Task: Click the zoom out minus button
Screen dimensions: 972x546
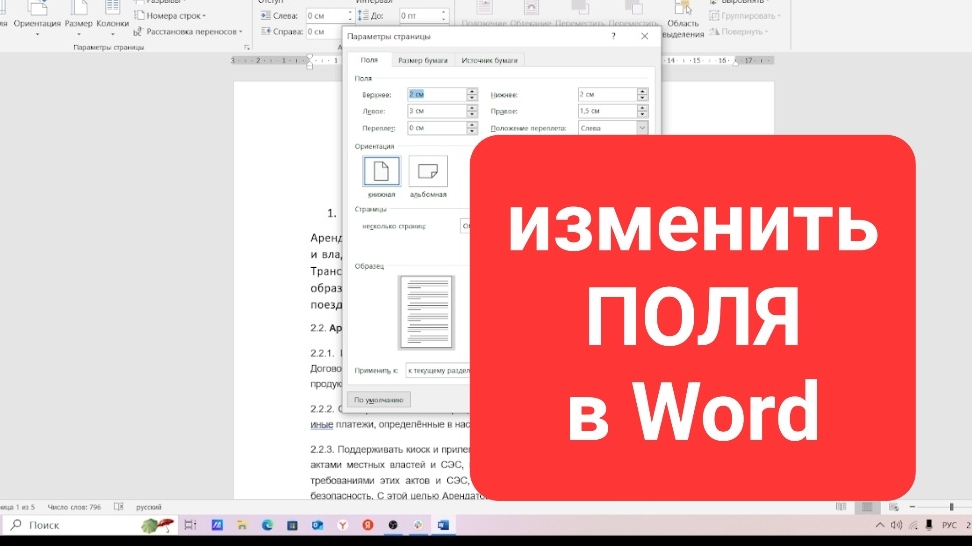Action: coord(912,507)
